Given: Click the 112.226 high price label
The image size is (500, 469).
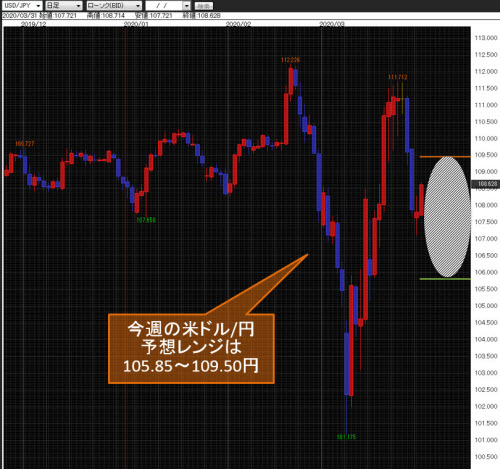Looking at the screenshot, I should coord(290,60).
